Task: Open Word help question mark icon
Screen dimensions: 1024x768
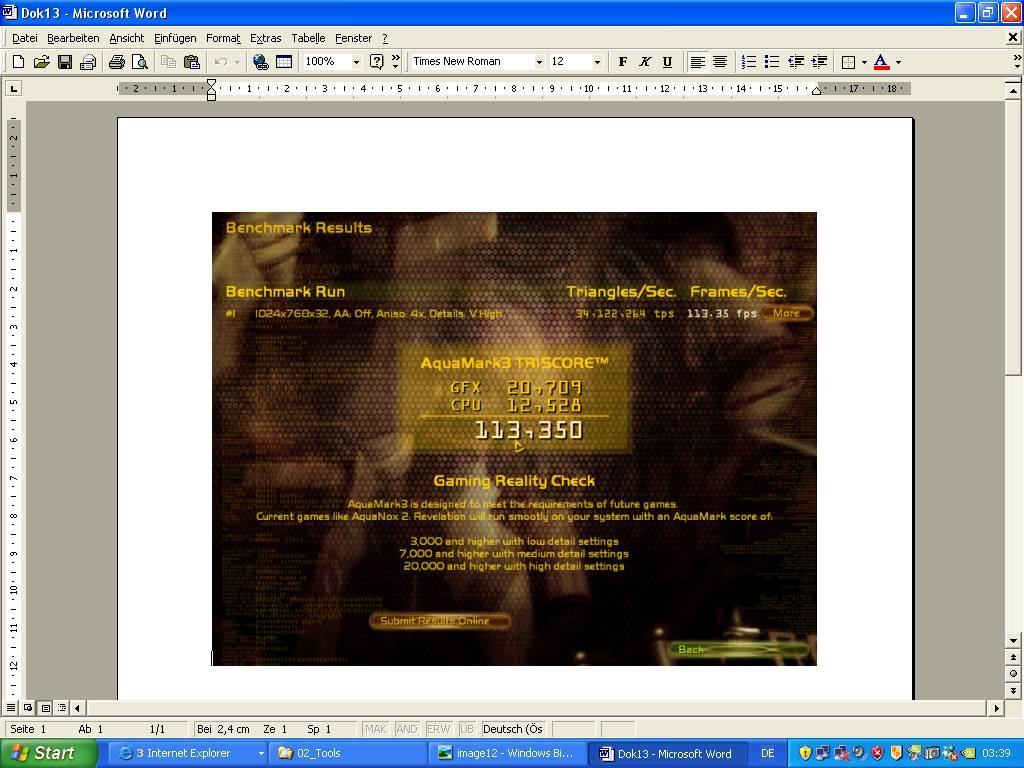Action: click(x=377, y=62)
